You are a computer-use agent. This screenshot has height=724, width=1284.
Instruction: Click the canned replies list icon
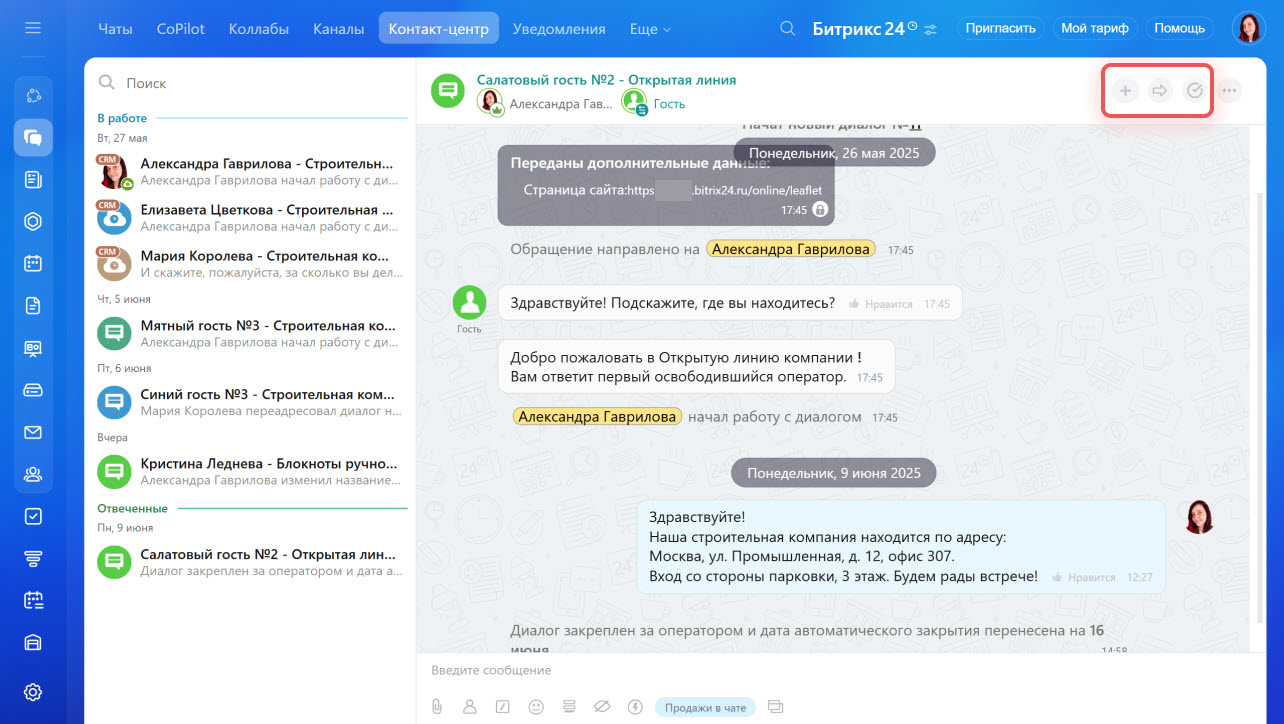[x=569, y=707]
